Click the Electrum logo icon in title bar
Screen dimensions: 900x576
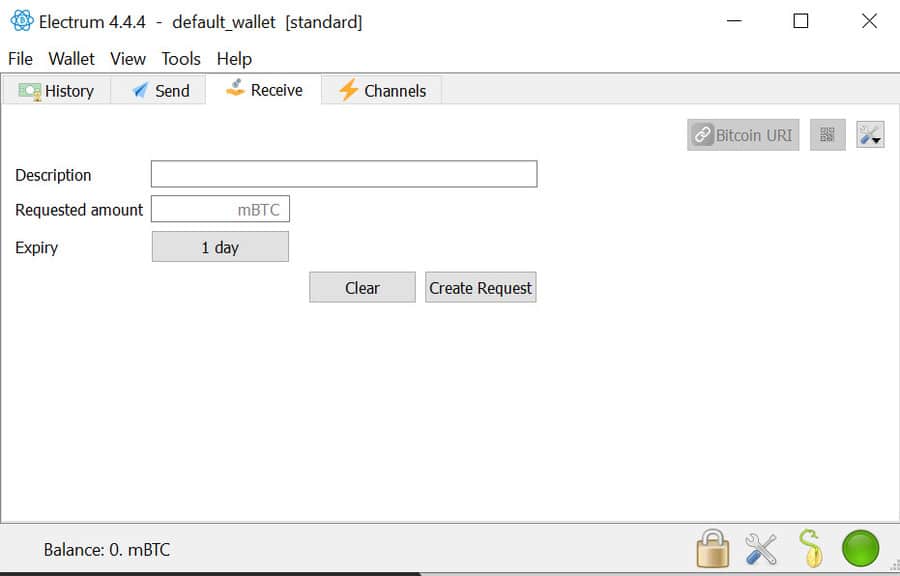(22, 21)
